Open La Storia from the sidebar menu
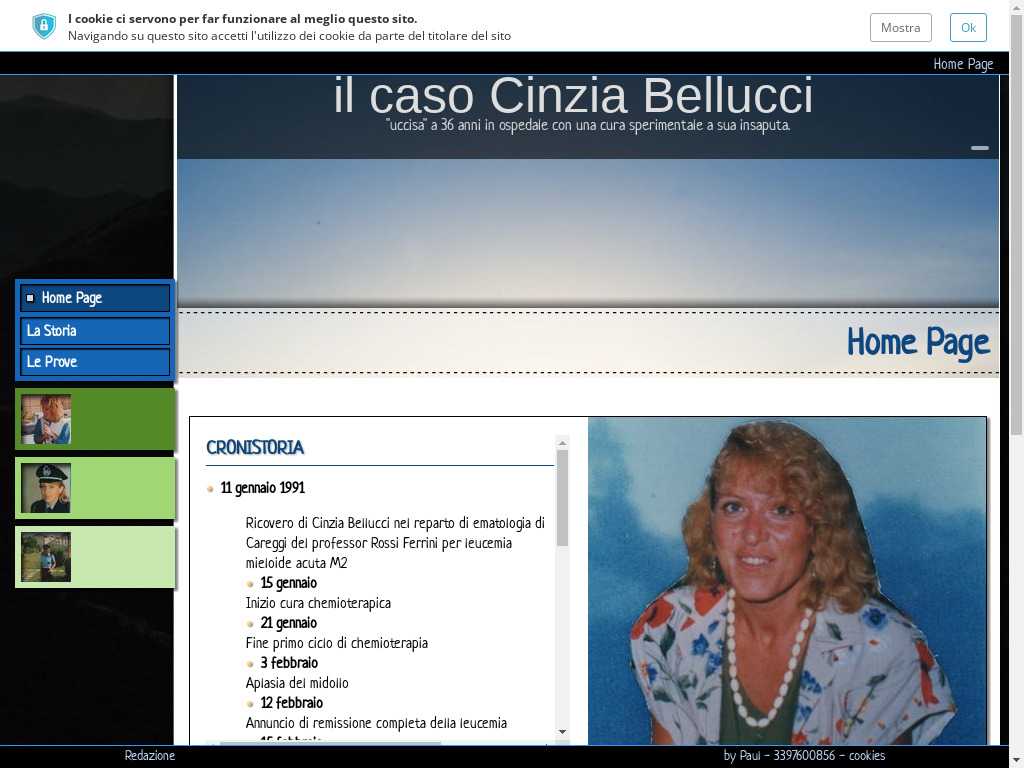Image resolution: width=1024 pixels, height=768 pixels. click(95, 331)
